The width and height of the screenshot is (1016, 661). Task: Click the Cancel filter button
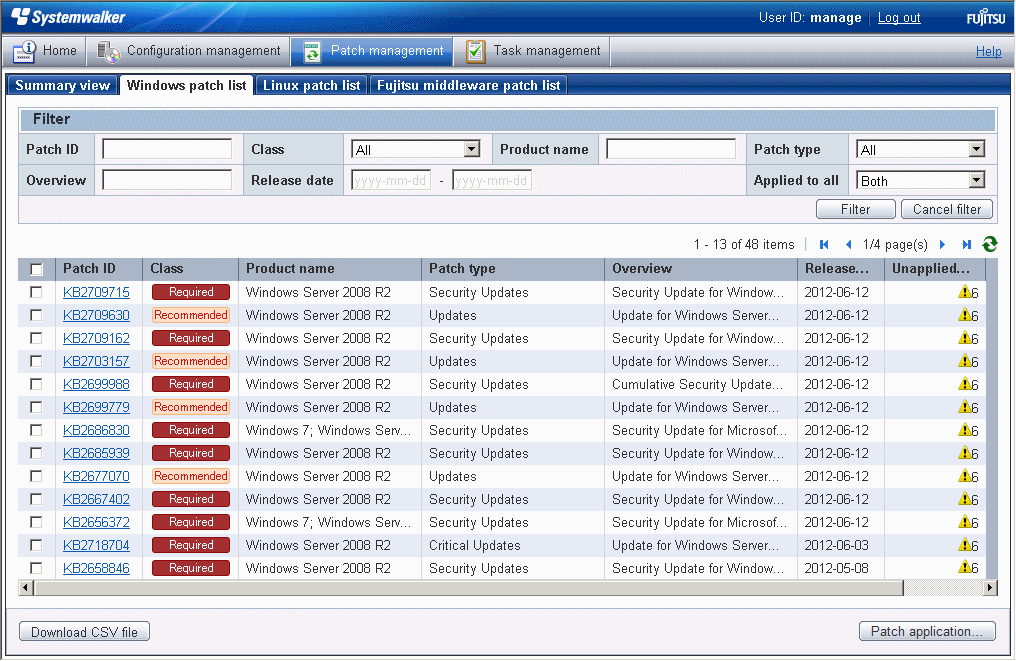pyautogui.click(x=947, y=209)
